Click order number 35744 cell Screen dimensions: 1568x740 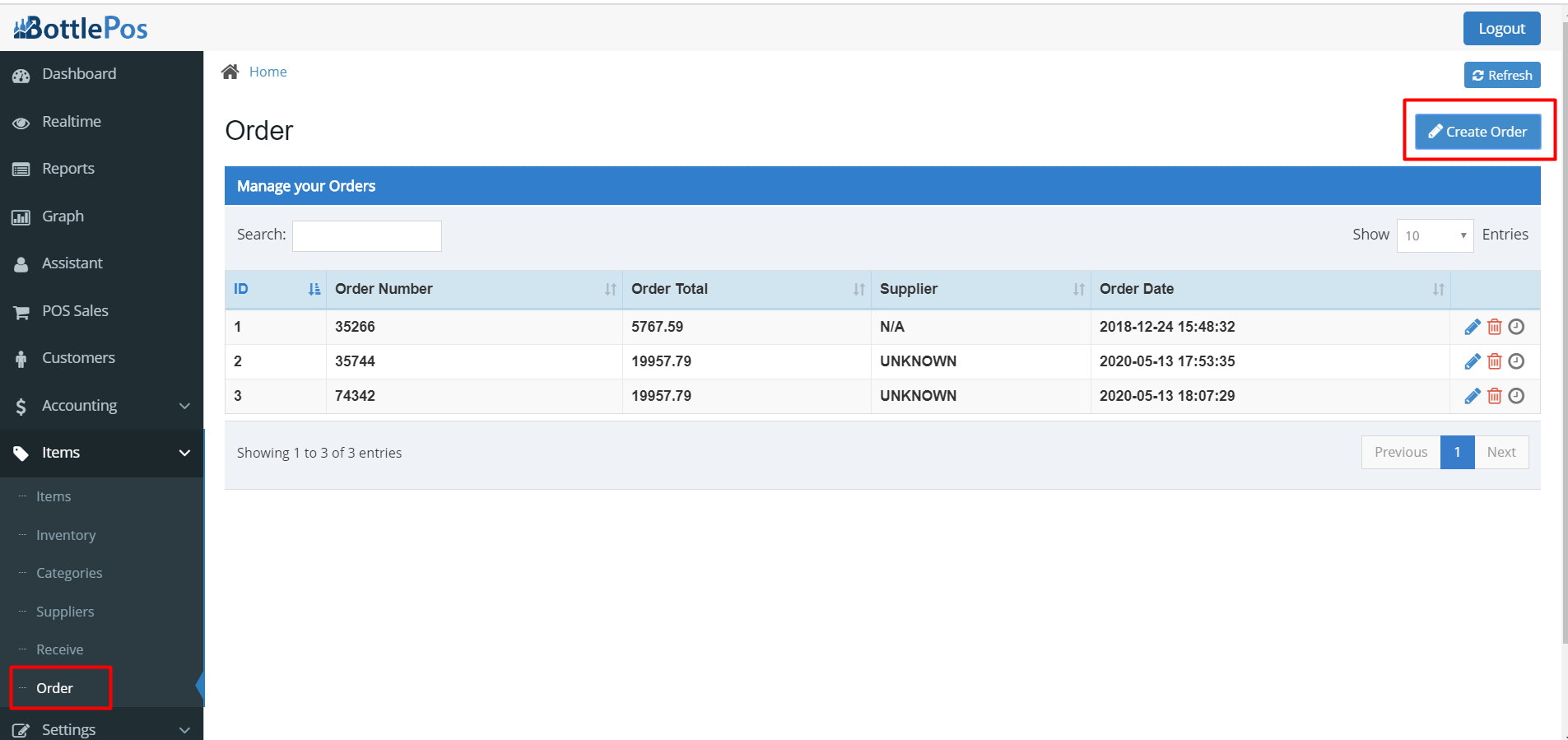coord(474,361)
